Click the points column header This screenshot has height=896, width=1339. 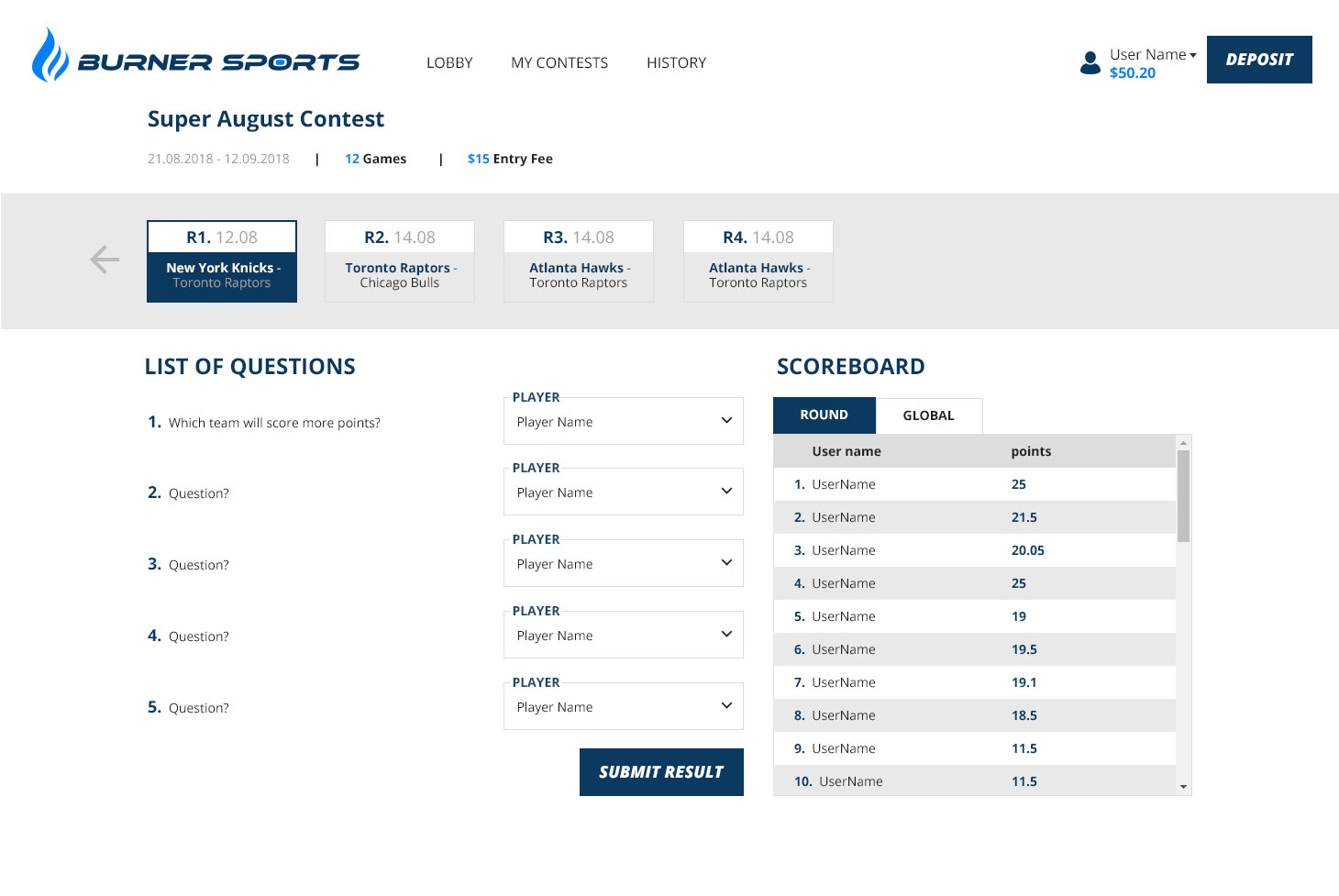click(1031, 451)
